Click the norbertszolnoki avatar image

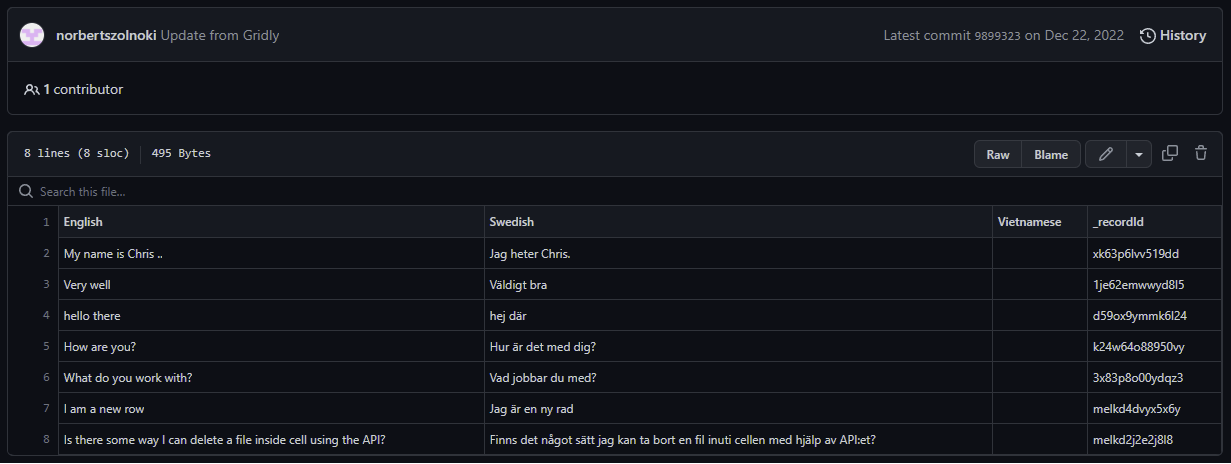(x=33, y=35)
